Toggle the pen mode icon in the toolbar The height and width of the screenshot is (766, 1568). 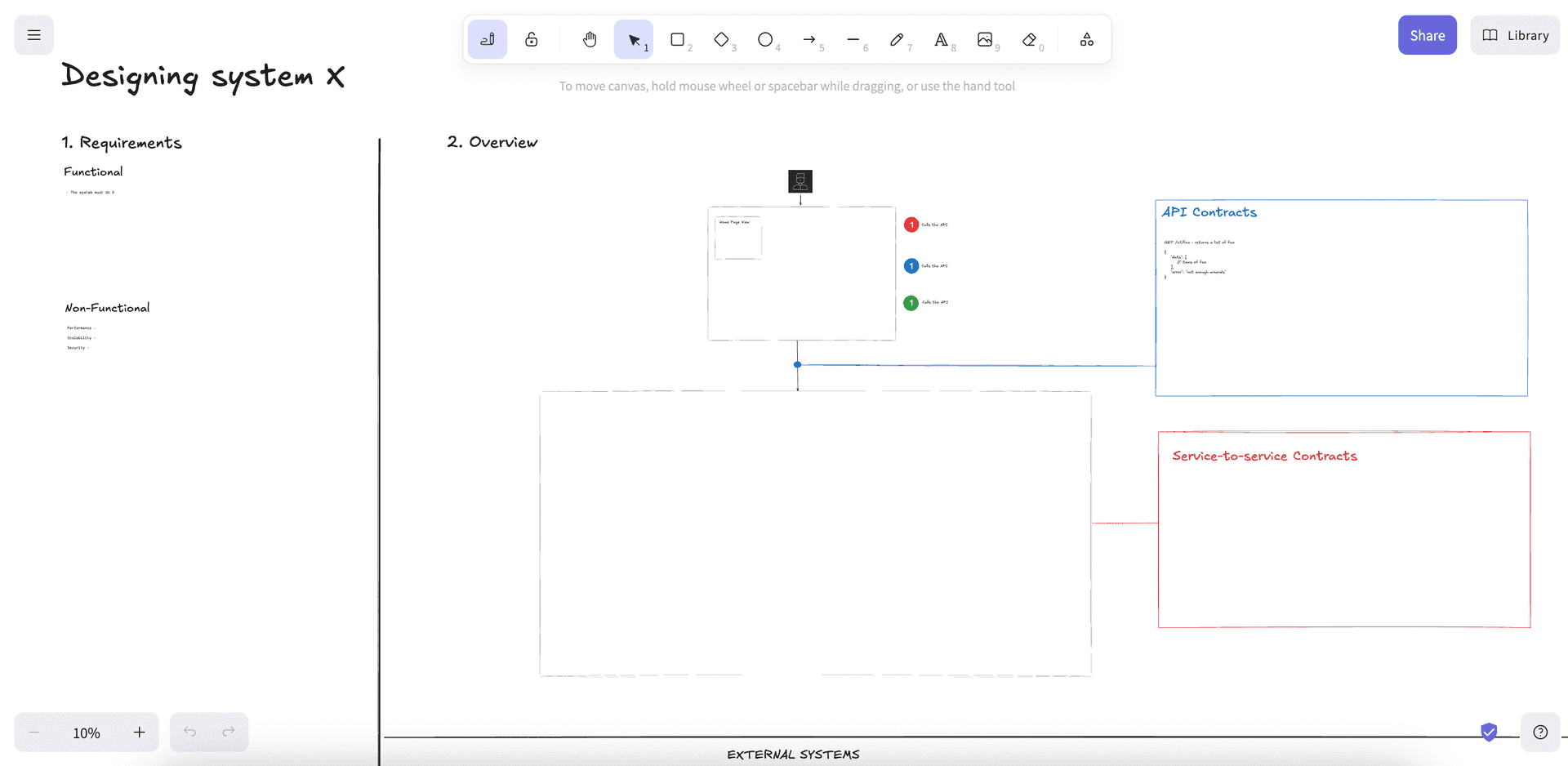488,39
